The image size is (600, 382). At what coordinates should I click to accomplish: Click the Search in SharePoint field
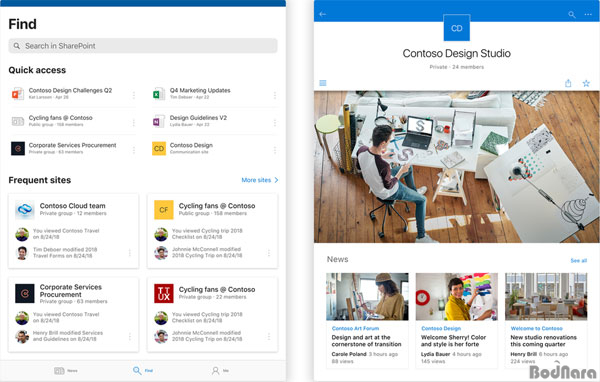[x=143, y=46]
